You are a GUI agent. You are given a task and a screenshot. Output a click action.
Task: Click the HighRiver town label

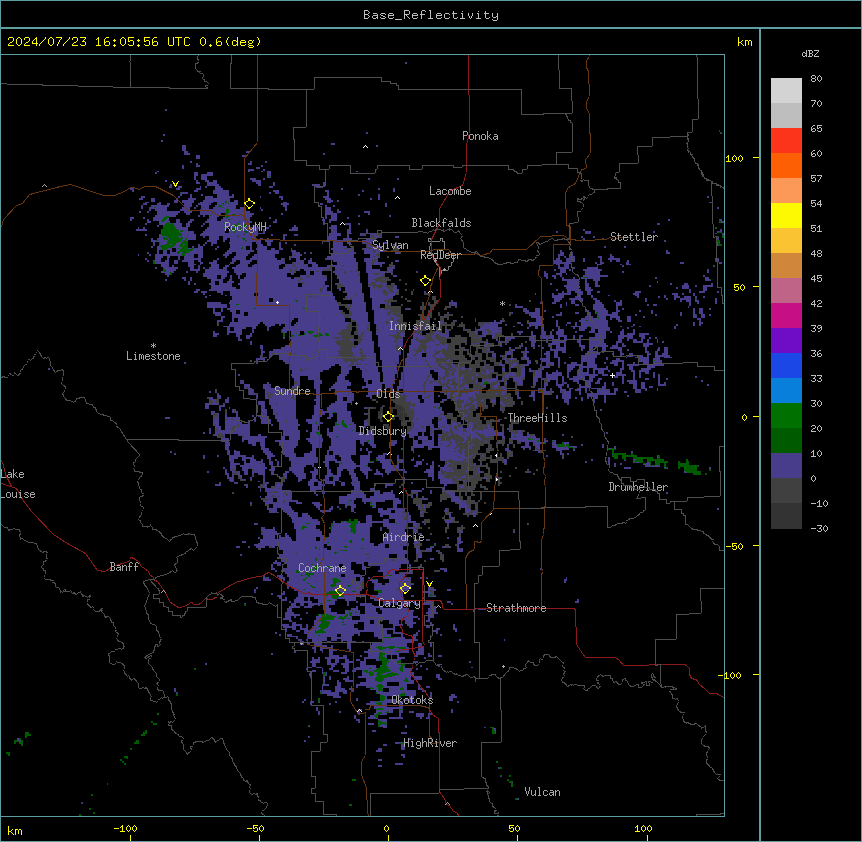[430, 743]
